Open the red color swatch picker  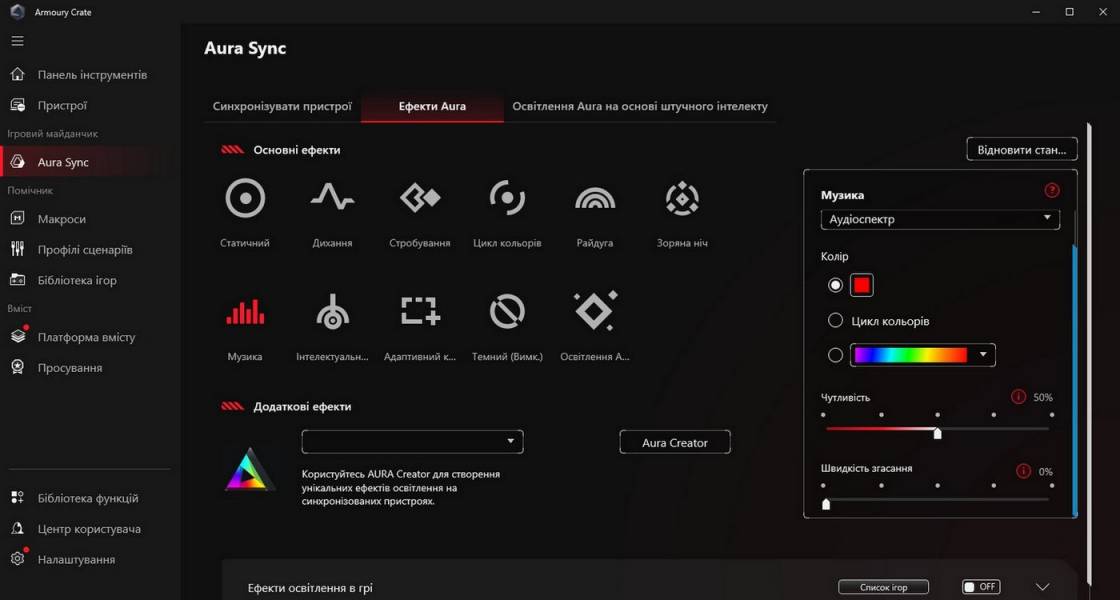pyautogui.click(x=862, y=285)
